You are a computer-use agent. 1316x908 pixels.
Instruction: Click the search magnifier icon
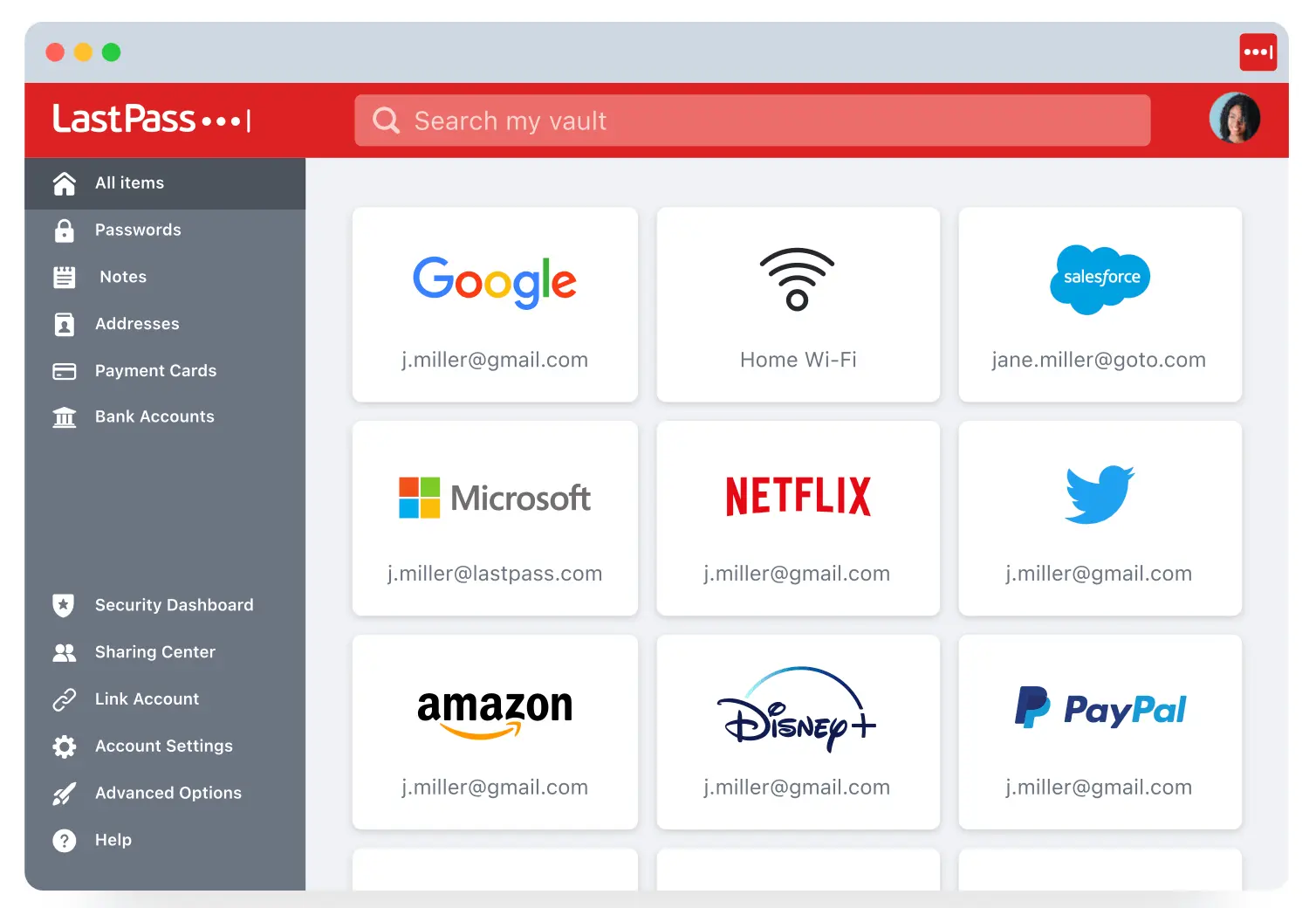coord(385,120)
